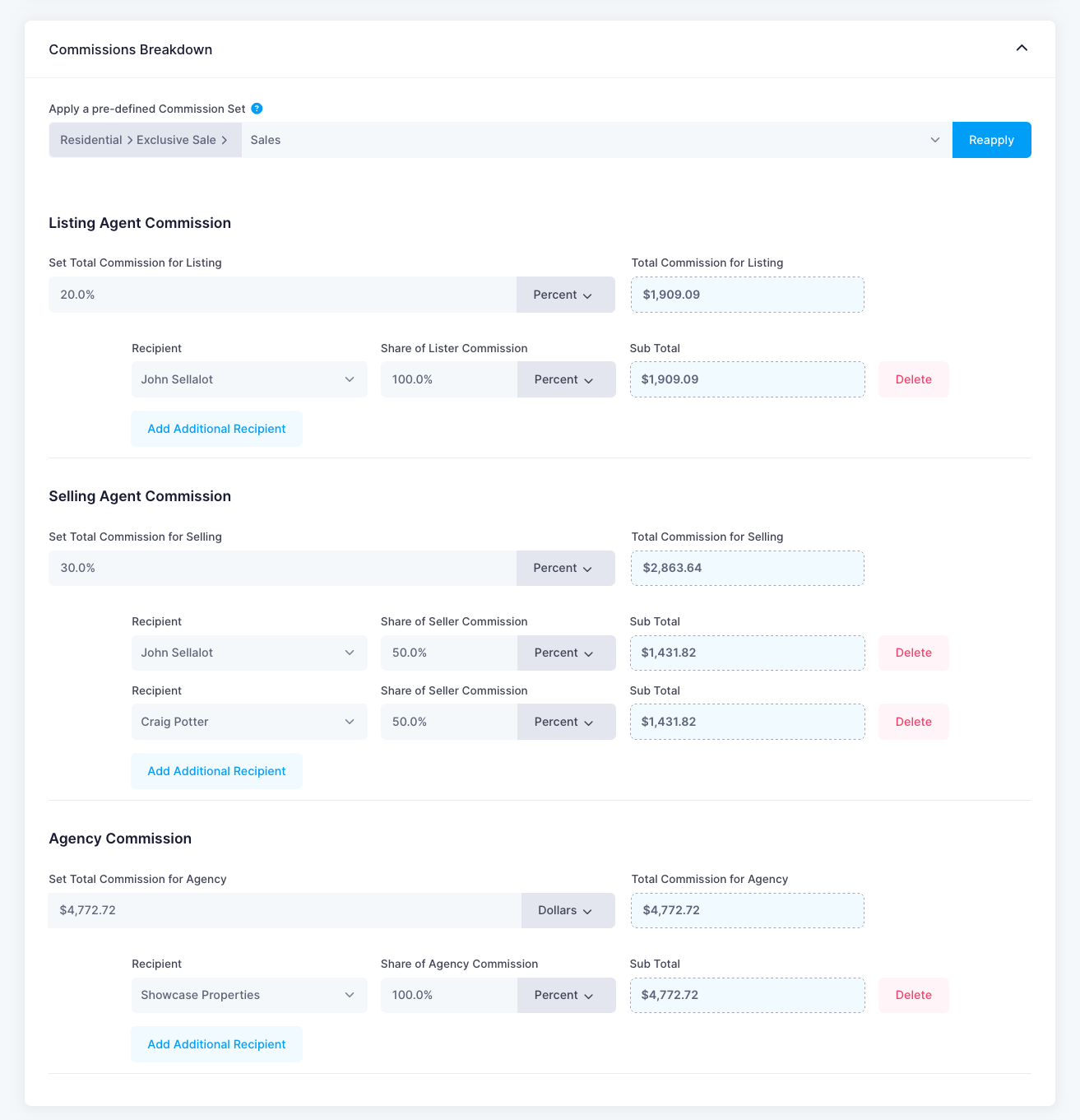The height and width of the screenshot is (1120, 1080).
Task: Click the Reapply button
Action: pyautogui.click(x=991, y=140)
